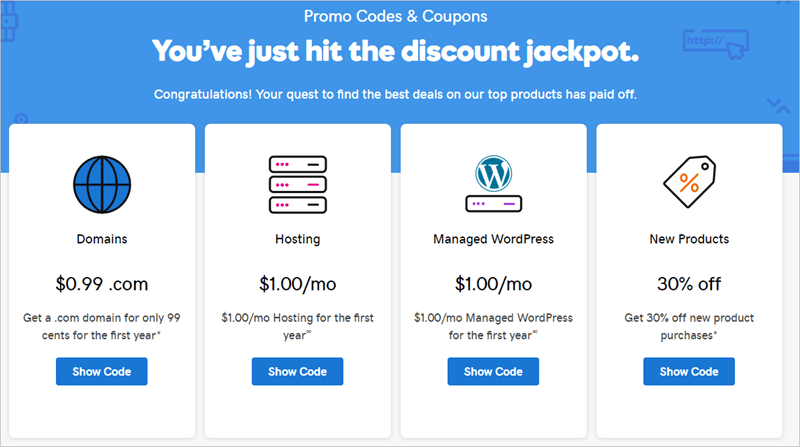Viewport: 800px width, 447px height.
Task: Click the $1.00/mo Hosting price
Action: [297, 284]
